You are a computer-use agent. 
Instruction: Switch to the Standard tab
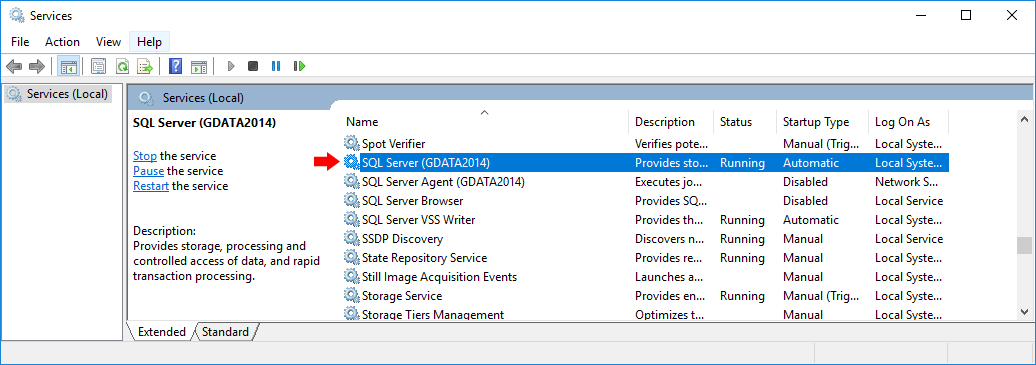pyautogui.click(x=225, y=332)
